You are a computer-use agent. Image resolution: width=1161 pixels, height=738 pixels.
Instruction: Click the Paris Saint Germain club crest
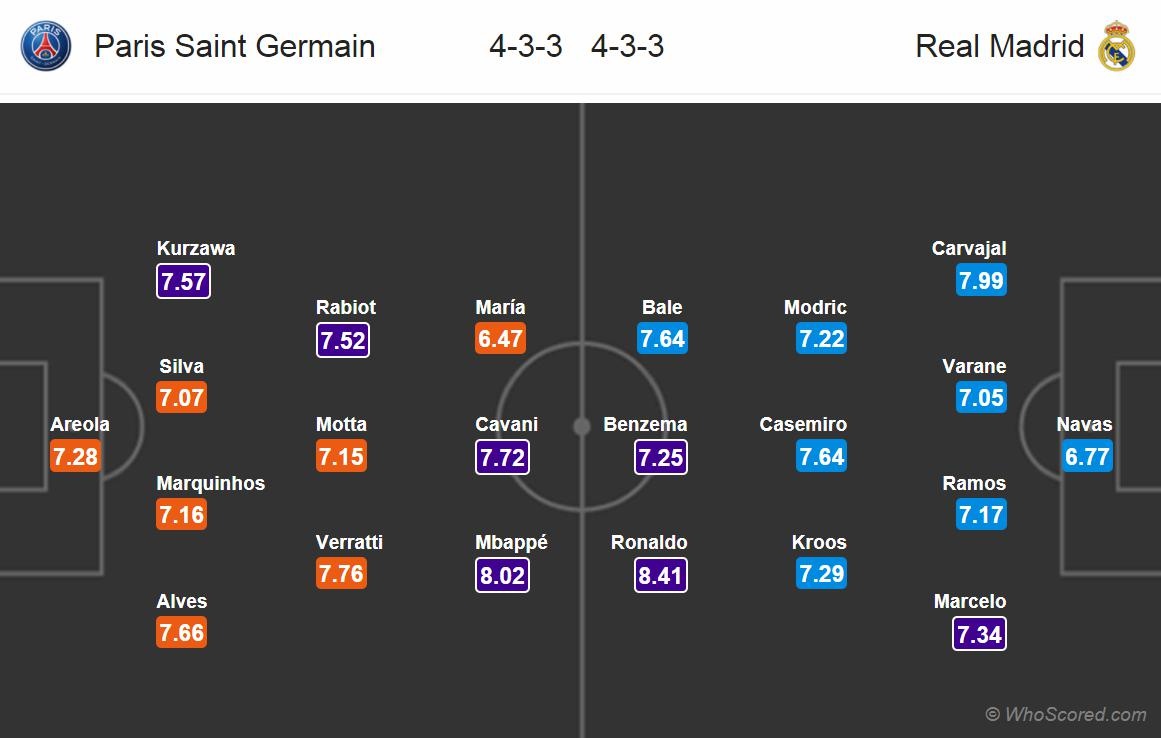(46, 46)
